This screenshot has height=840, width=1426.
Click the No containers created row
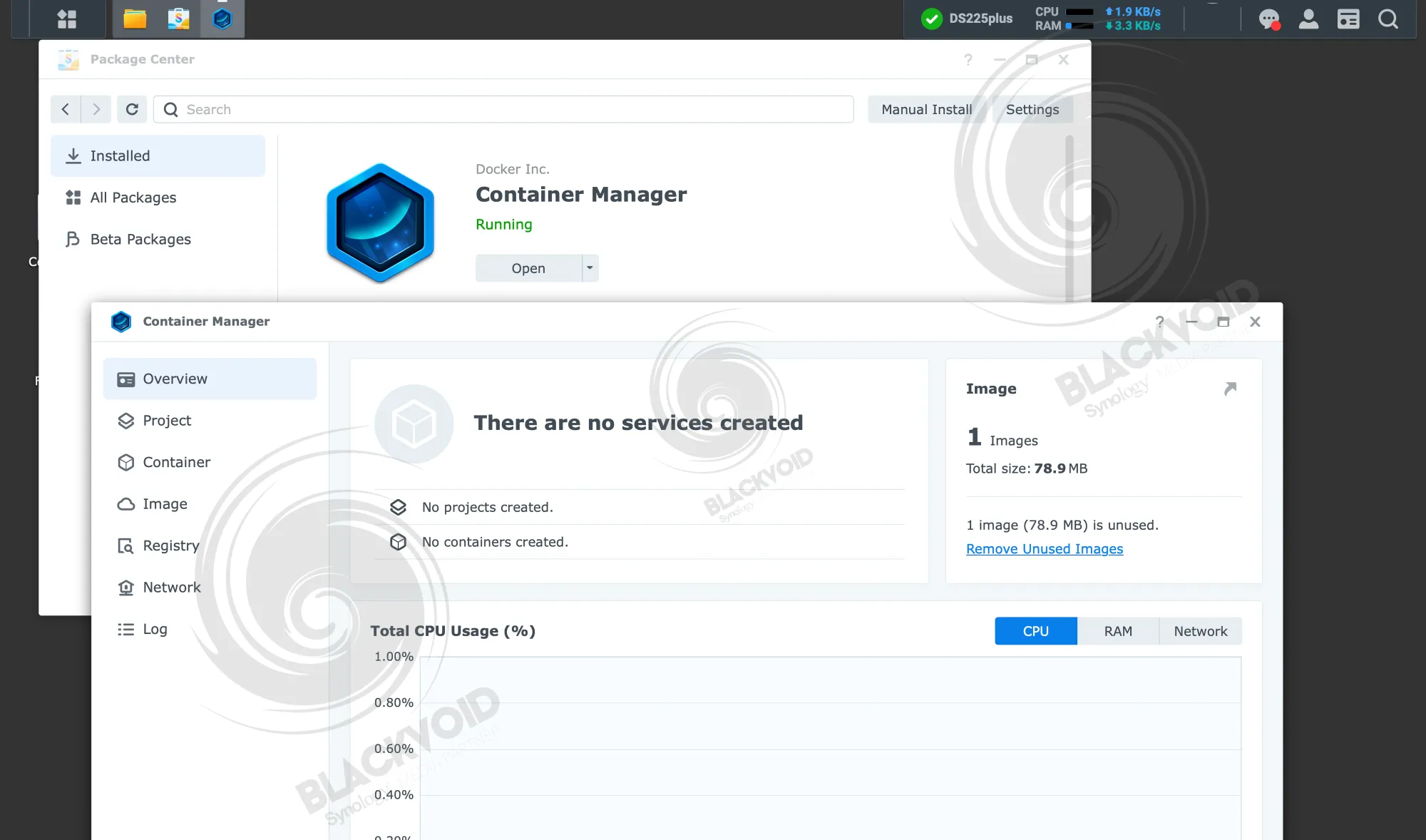(x=640, y=542)
